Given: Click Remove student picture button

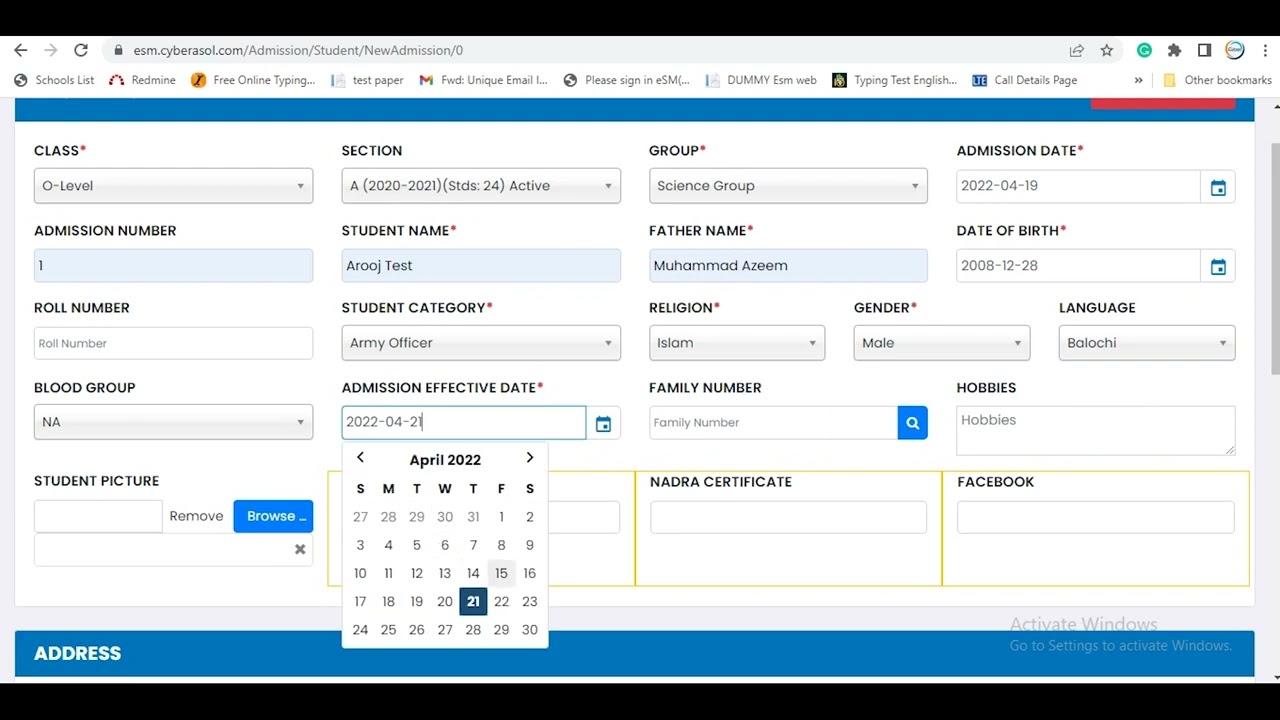Looking at the screenshot, I should [196, 516].
